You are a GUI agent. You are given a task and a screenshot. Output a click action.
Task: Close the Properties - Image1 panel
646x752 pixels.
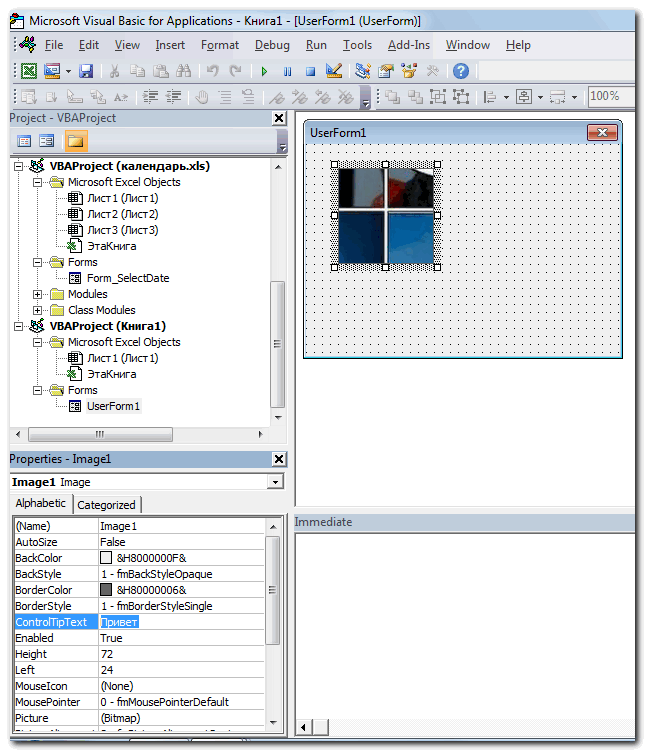279,459
